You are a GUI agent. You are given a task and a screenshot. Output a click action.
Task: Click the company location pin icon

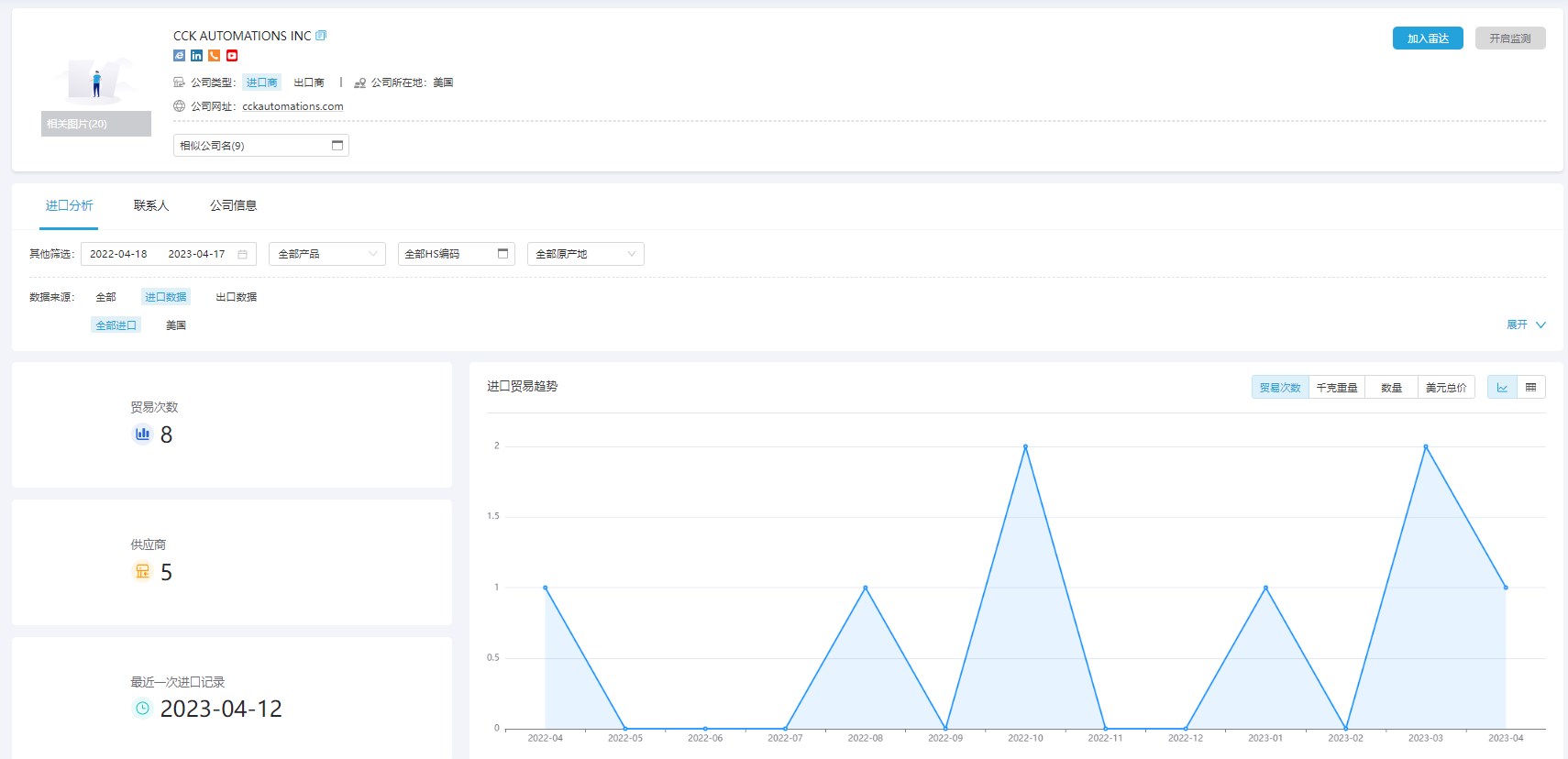tap(360, 82)
